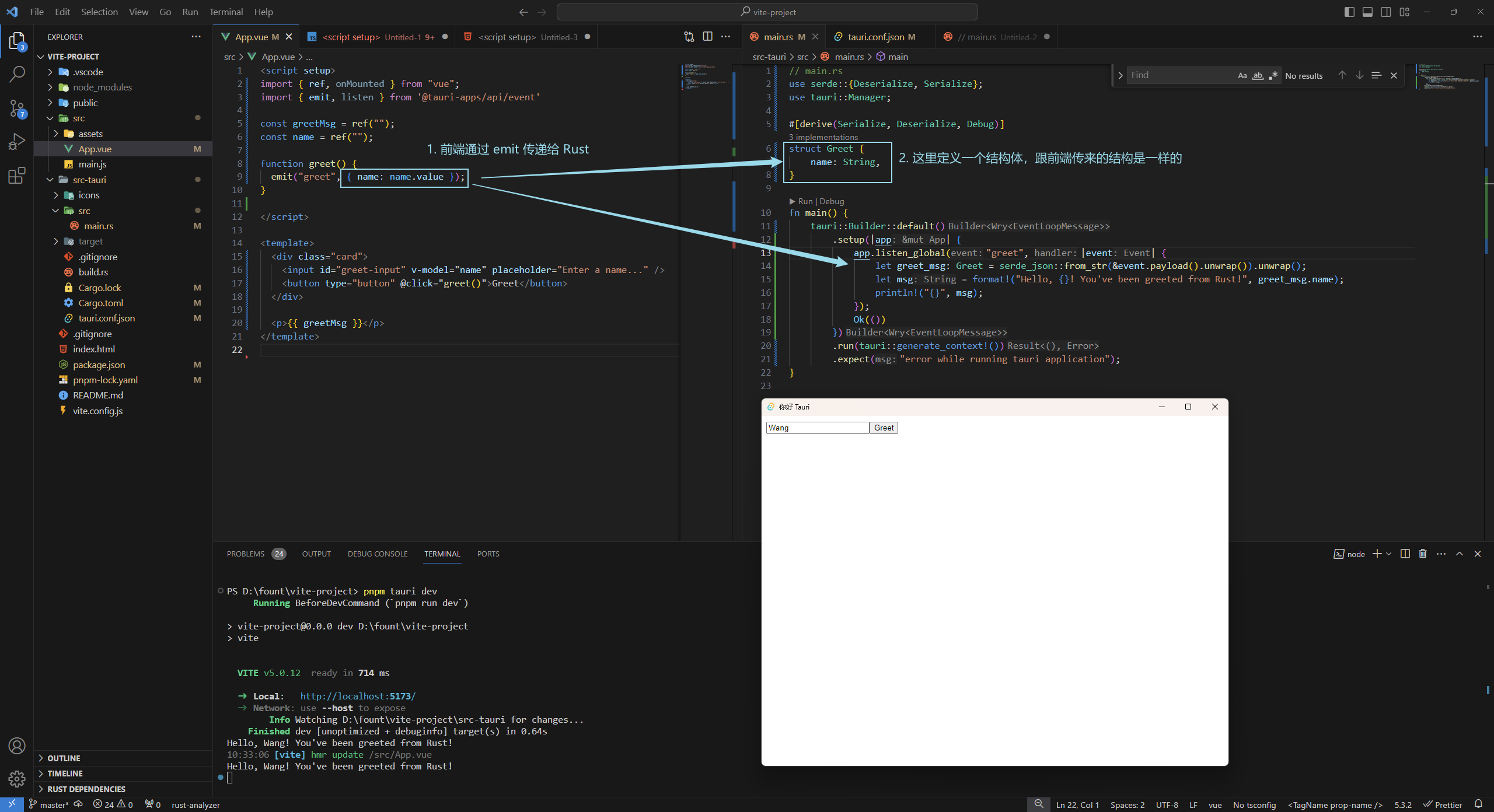Open the Extensions view icon
1494x812 pixels.
(17, 176)
